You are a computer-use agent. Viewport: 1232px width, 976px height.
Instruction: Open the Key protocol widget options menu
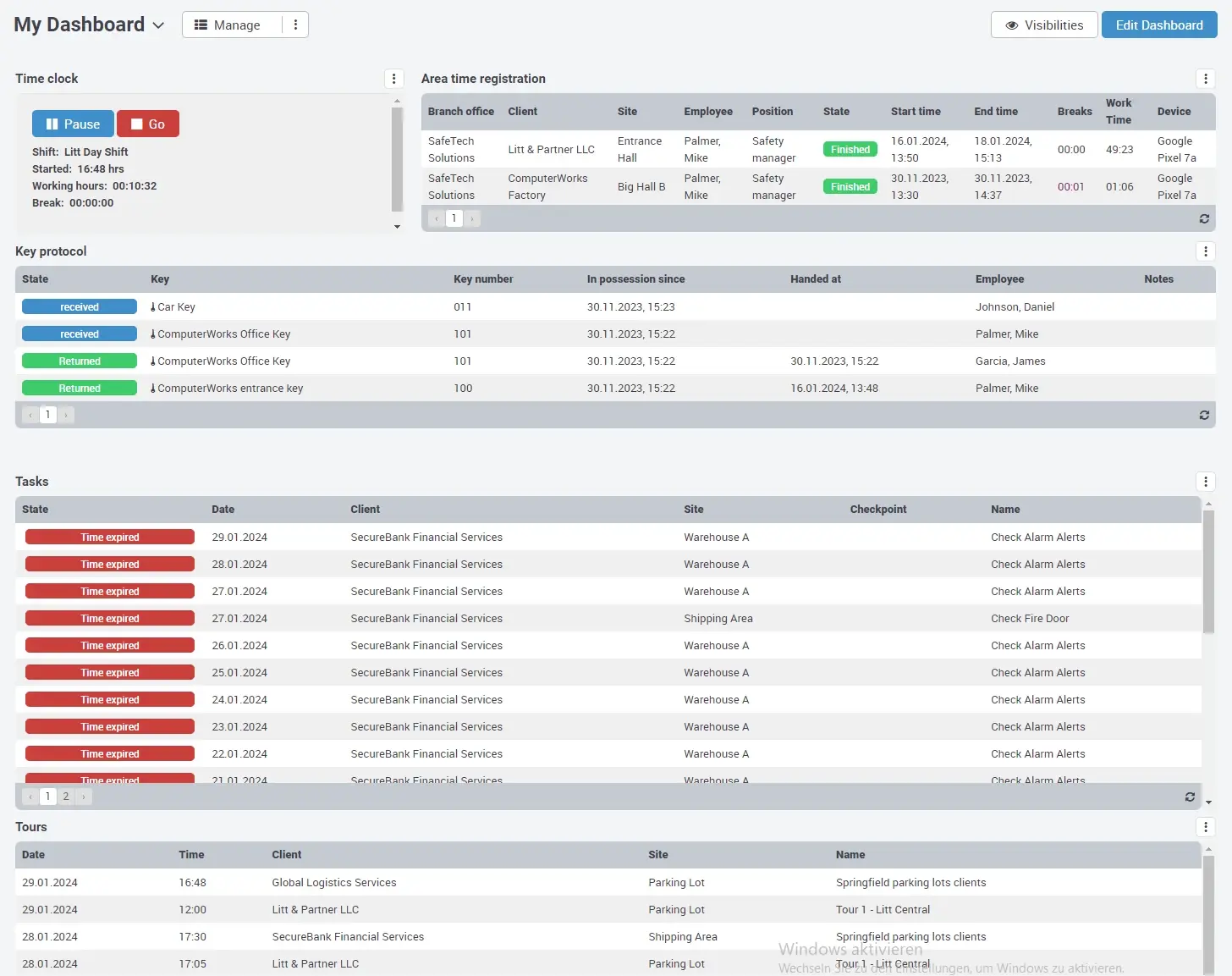point(1205,251)
